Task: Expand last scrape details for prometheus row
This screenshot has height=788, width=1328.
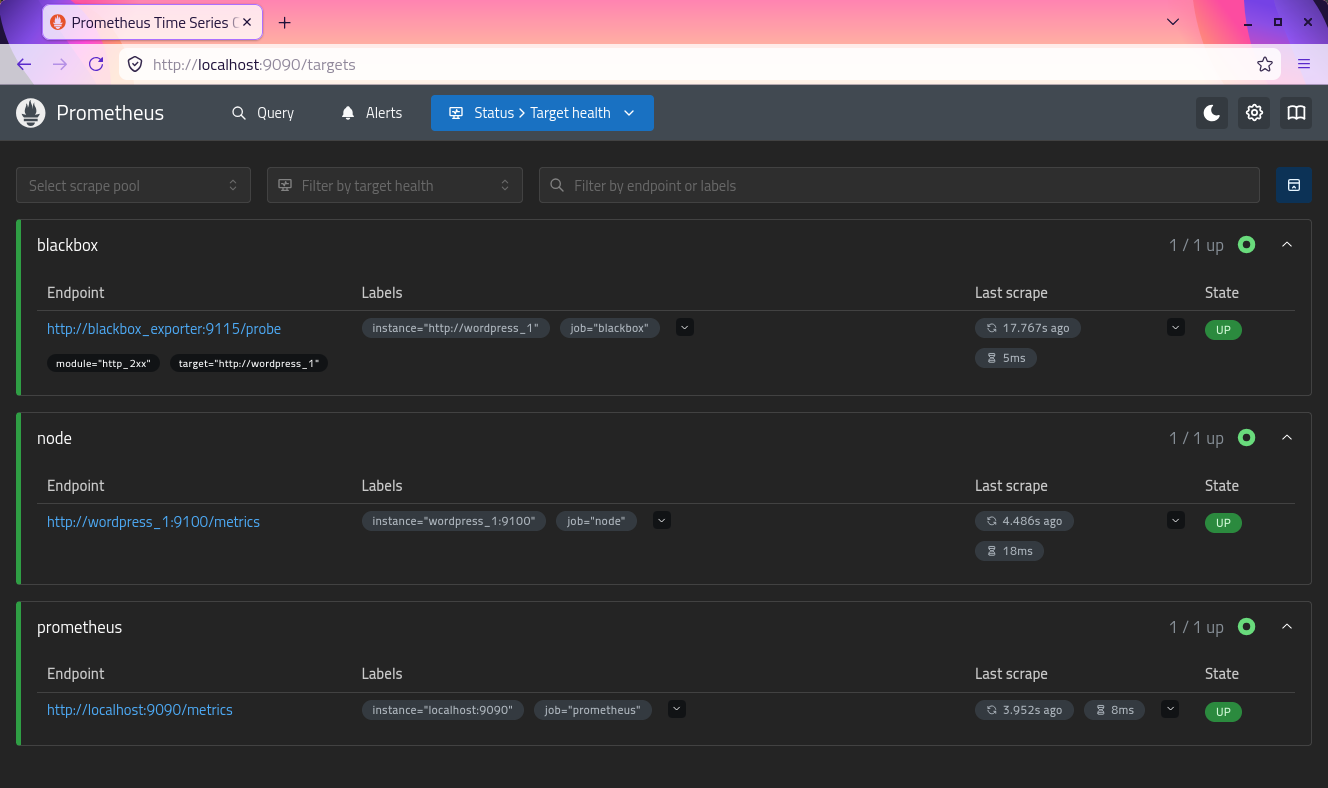Action: click(x=1170, y=709)
